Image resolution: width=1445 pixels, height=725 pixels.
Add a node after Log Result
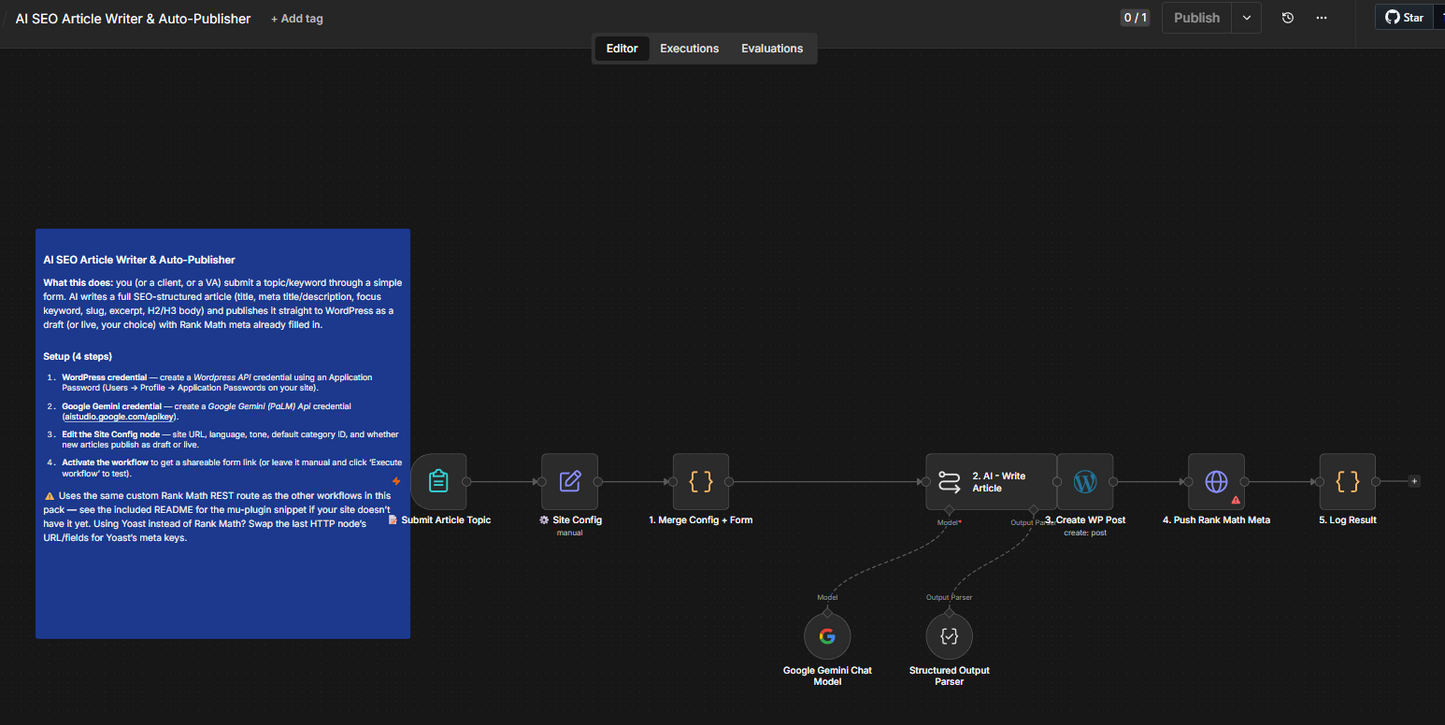click(x=1414, y=482)
